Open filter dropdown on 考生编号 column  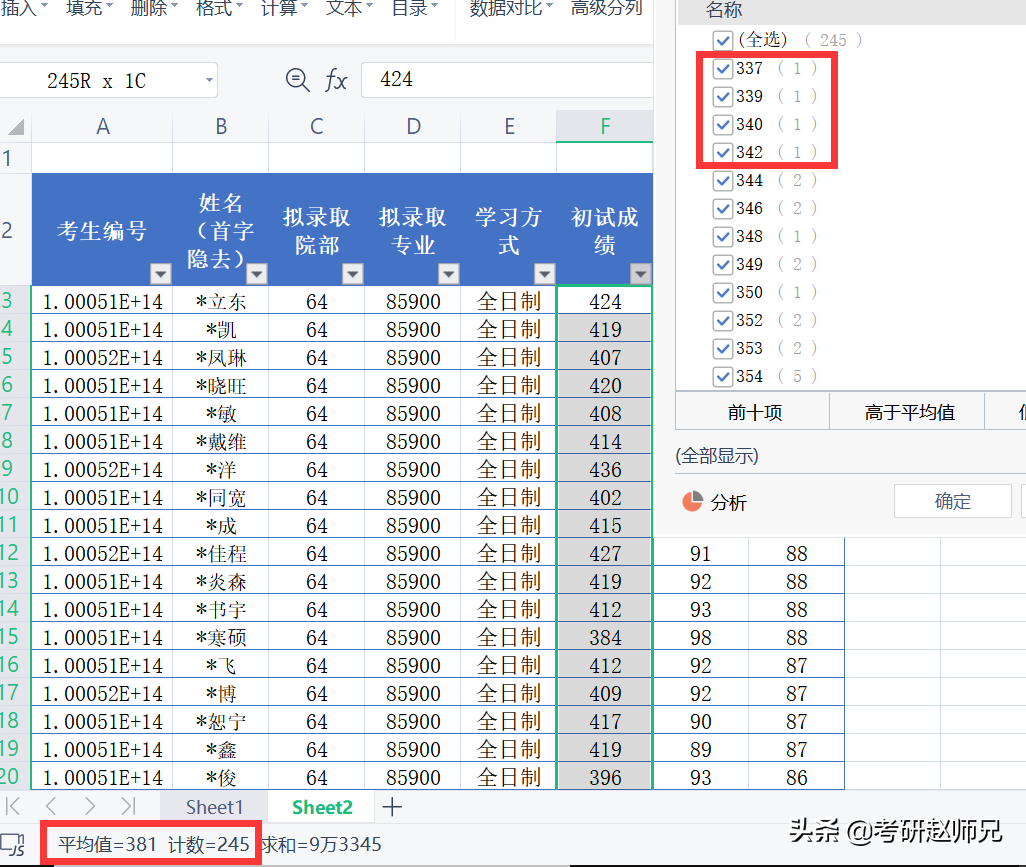pos(160,274)
